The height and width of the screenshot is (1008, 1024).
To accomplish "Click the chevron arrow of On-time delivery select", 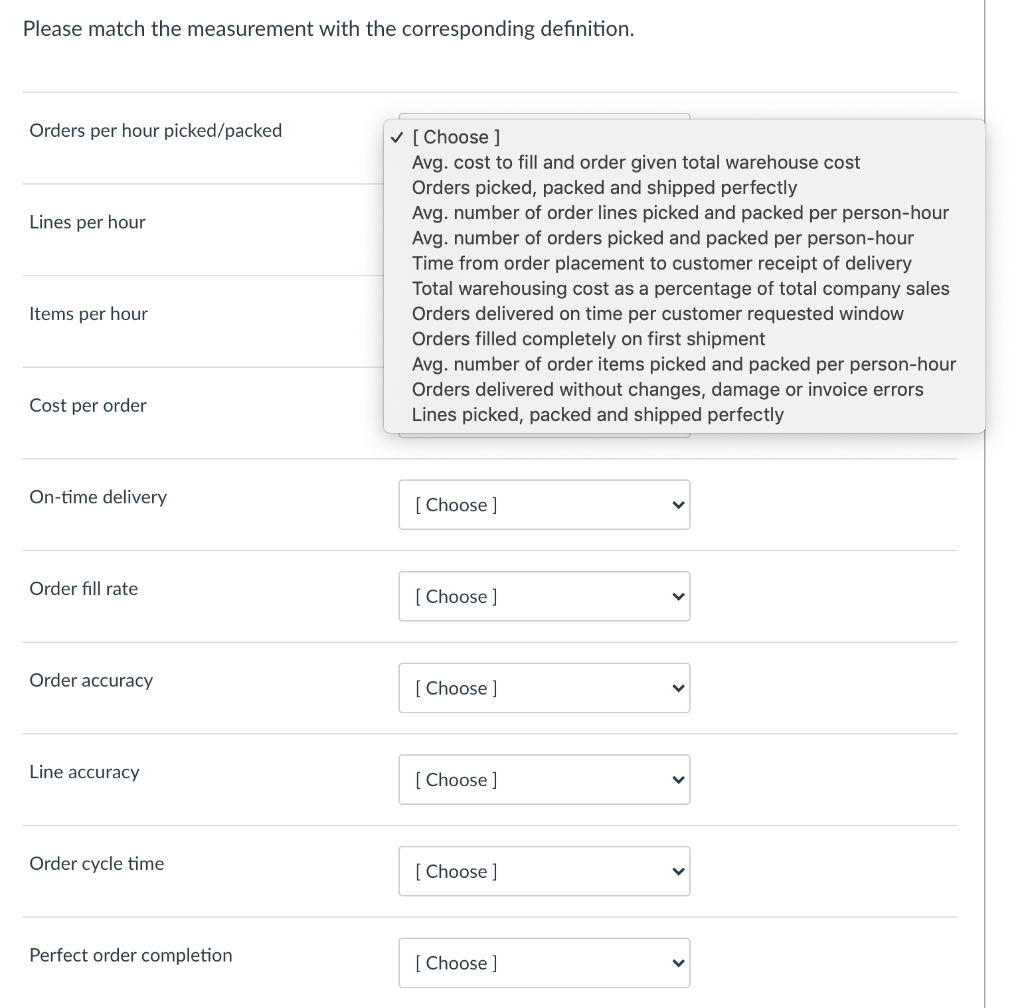I will tap(678, 505).
